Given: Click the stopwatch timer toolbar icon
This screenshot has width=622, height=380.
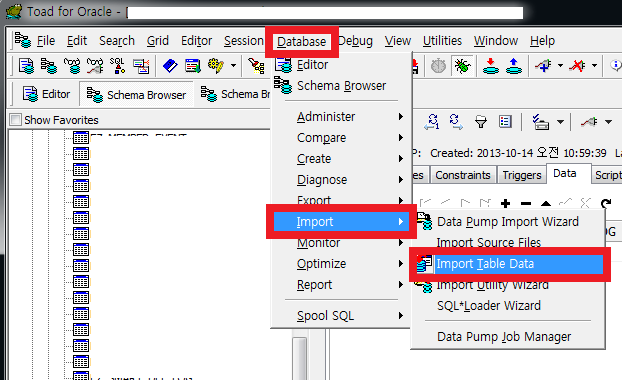Looking at the screenshot, I should pos(438,66).
